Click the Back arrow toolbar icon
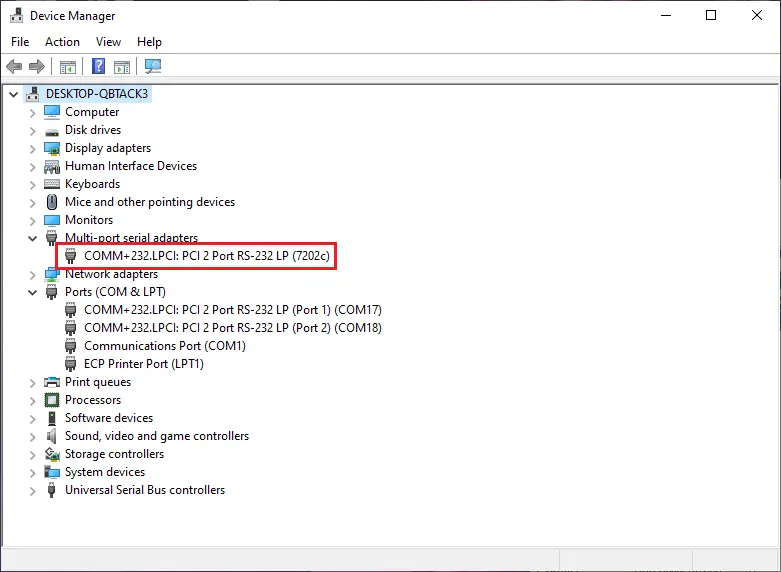The image size is (781, 572). [14, 66]
